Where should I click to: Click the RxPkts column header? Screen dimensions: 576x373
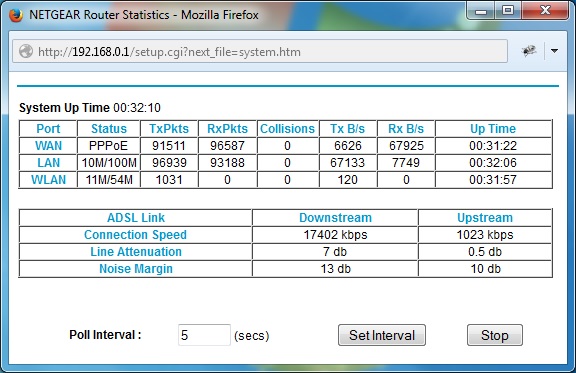pyautogui.click(x=227, y=129)
